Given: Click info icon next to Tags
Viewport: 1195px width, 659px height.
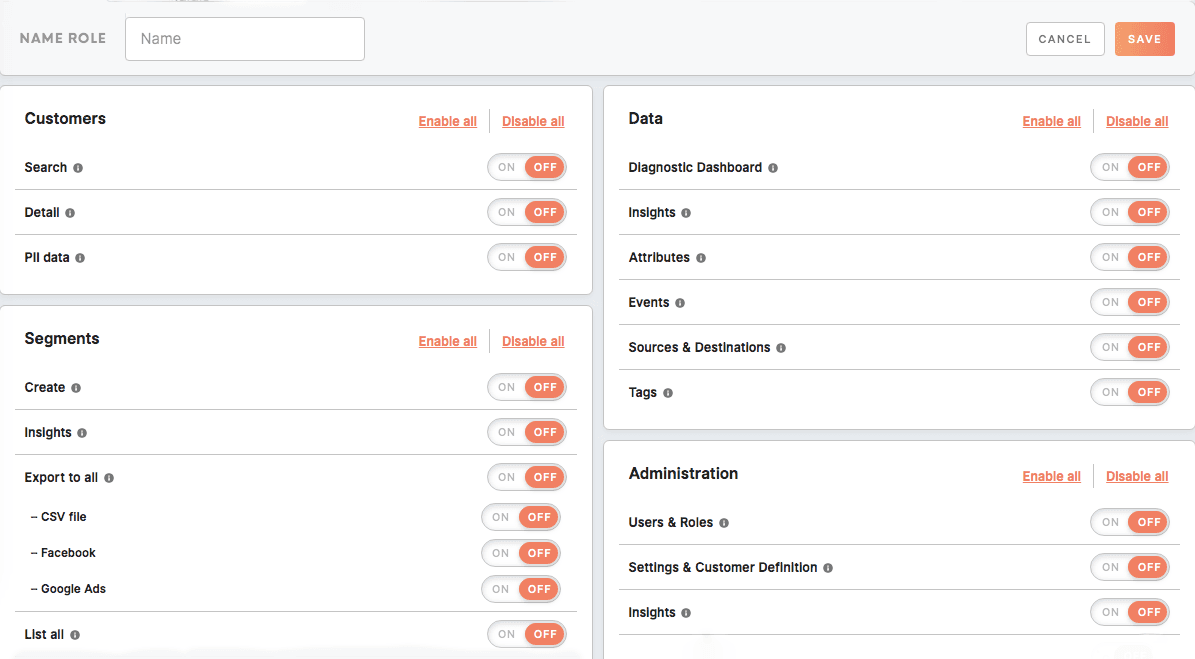Looking at the screenshot, I should (668, 393).
